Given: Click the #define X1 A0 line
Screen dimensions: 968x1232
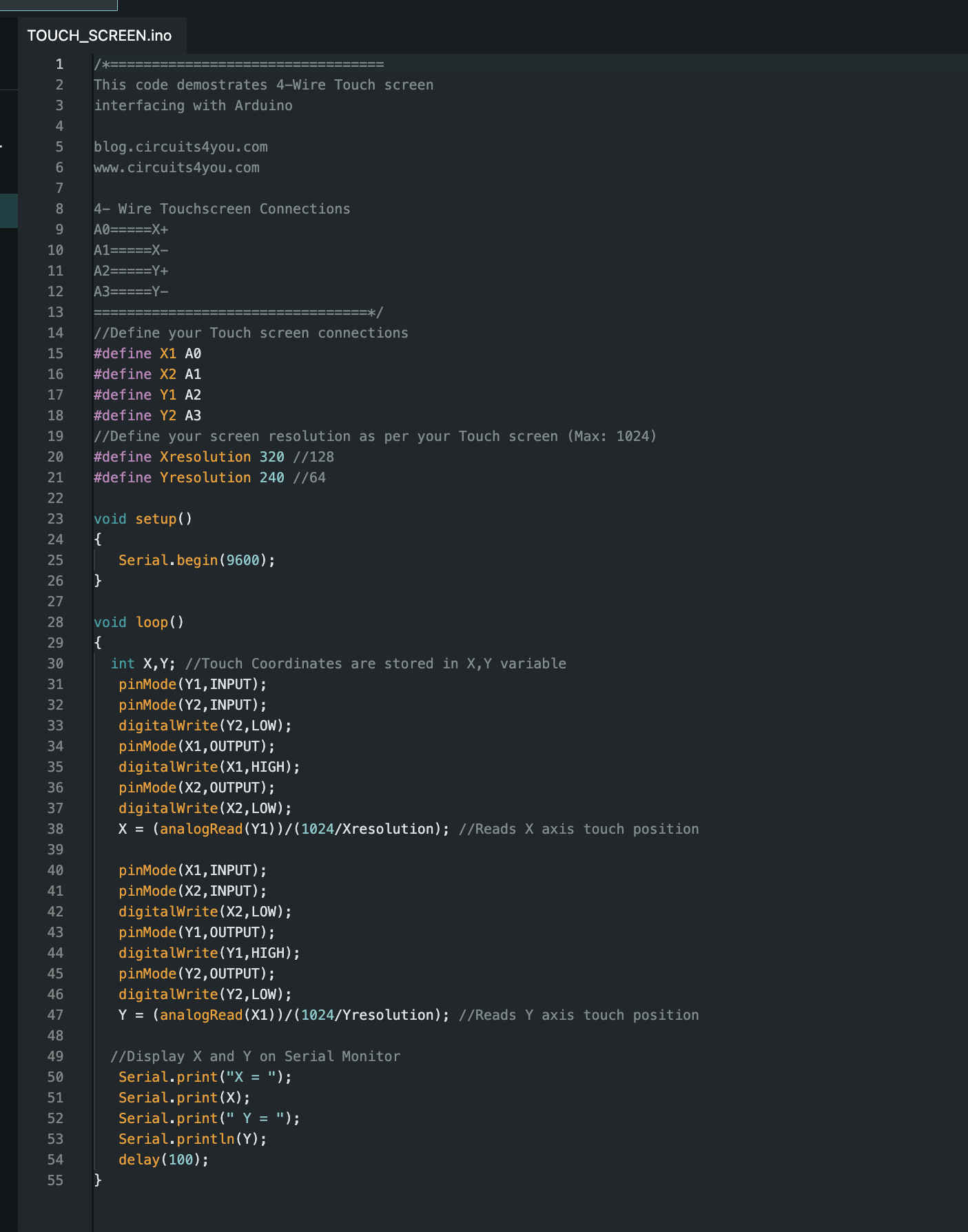Looking at the screenshot, I should click(147, 353).
